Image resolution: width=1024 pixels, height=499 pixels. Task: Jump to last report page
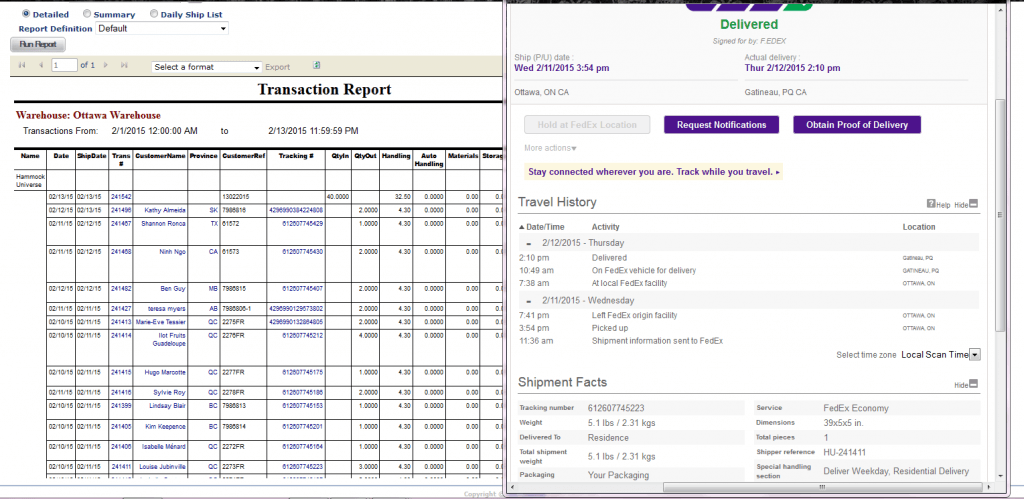pos(124,65)
